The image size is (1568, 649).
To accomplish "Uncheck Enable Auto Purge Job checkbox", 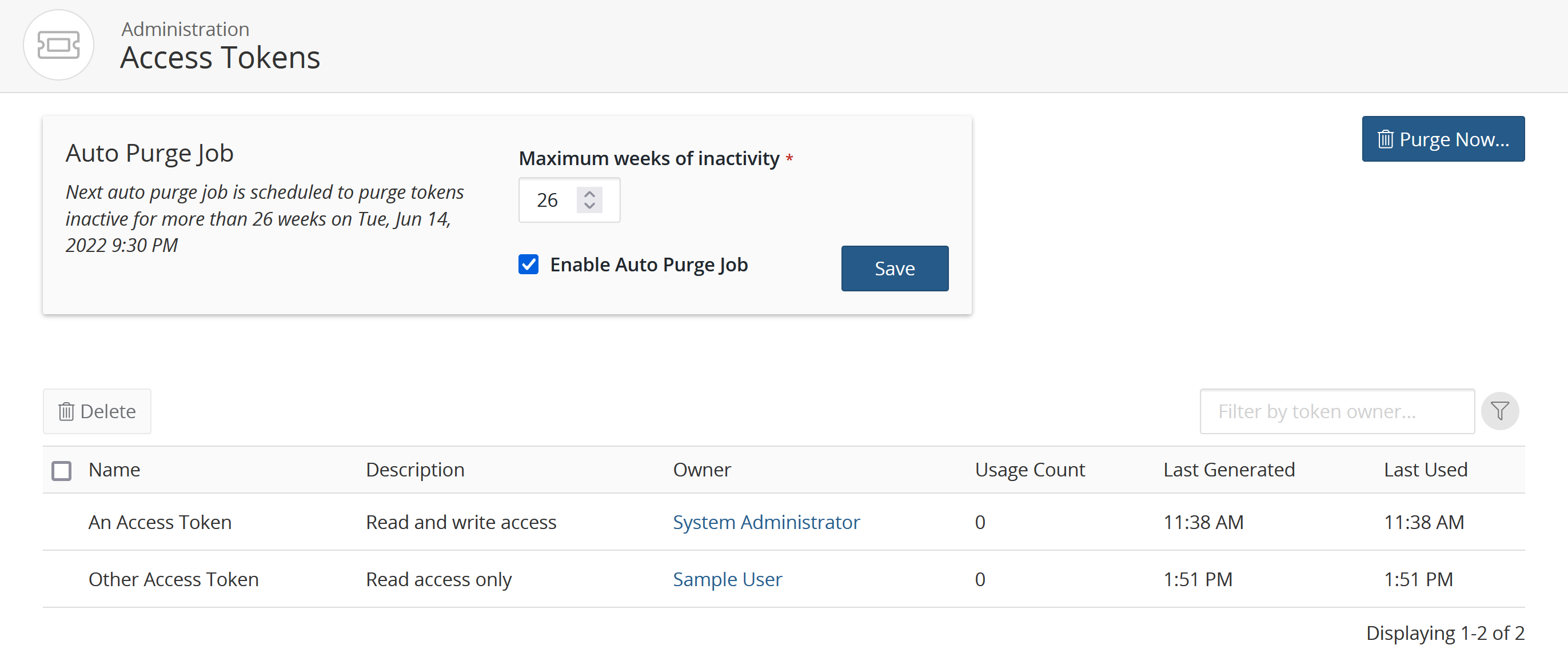I will pyautogui.click(x=528, y=265).
